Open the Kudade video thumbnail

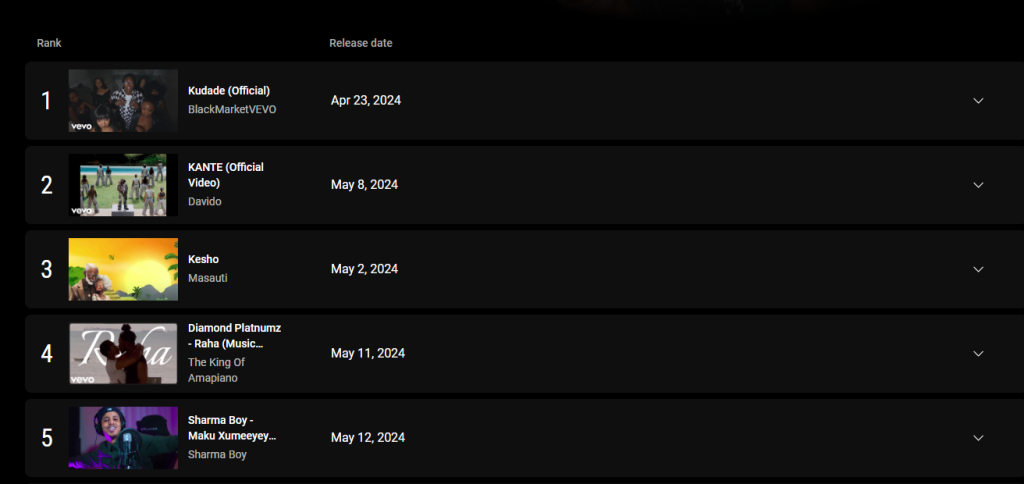123,101
